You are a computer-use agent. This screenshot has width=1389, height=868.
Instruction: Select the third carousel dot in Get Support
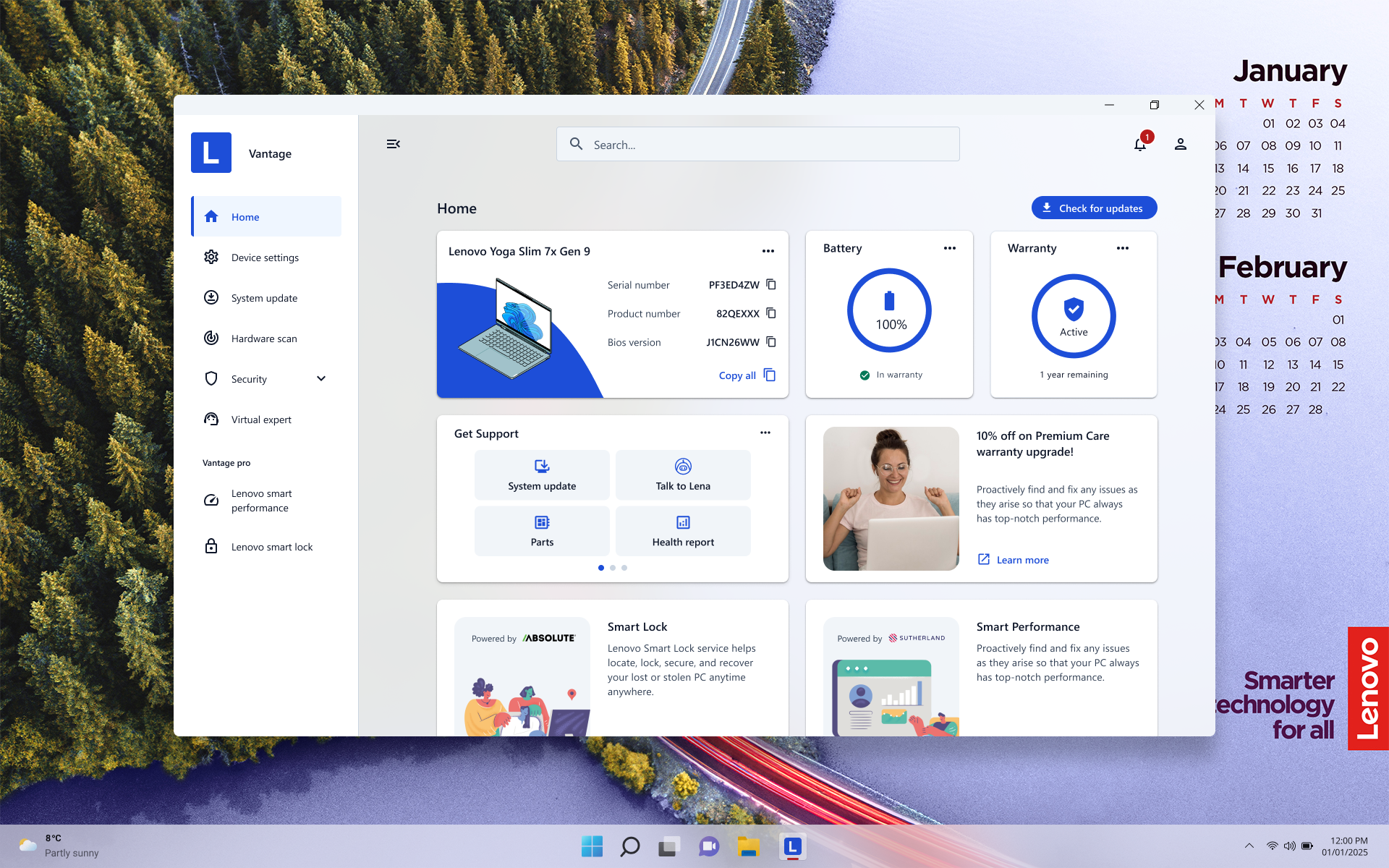point(624,568)
